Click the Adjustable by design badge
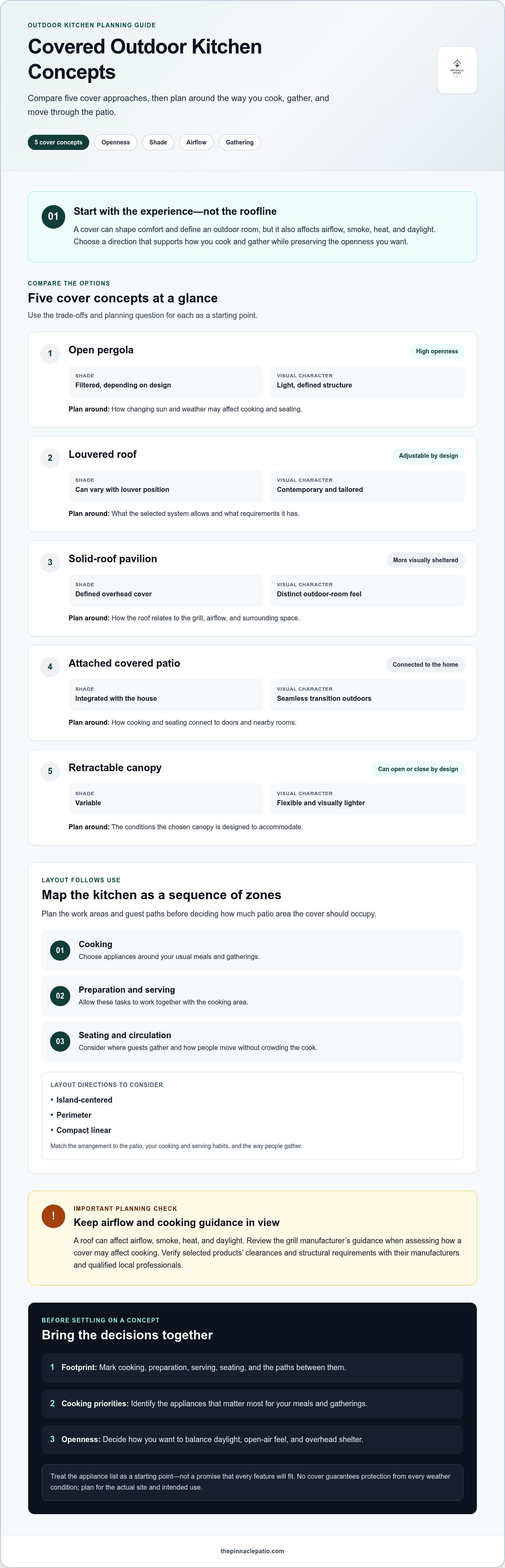505x1568 pixels. pos(428,456)
